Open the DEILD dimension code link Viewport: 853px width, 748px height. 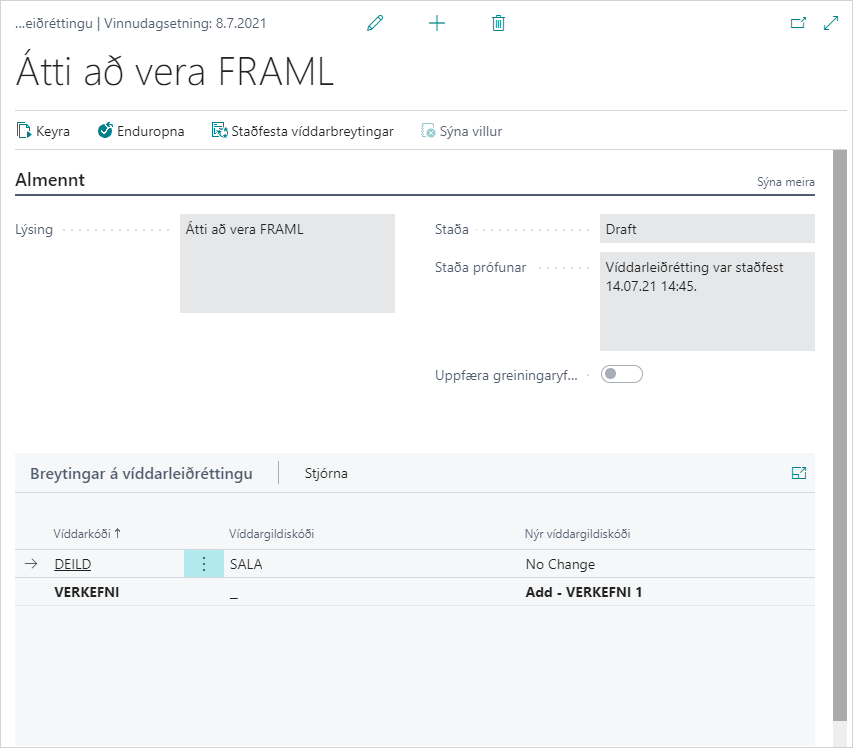72,564
